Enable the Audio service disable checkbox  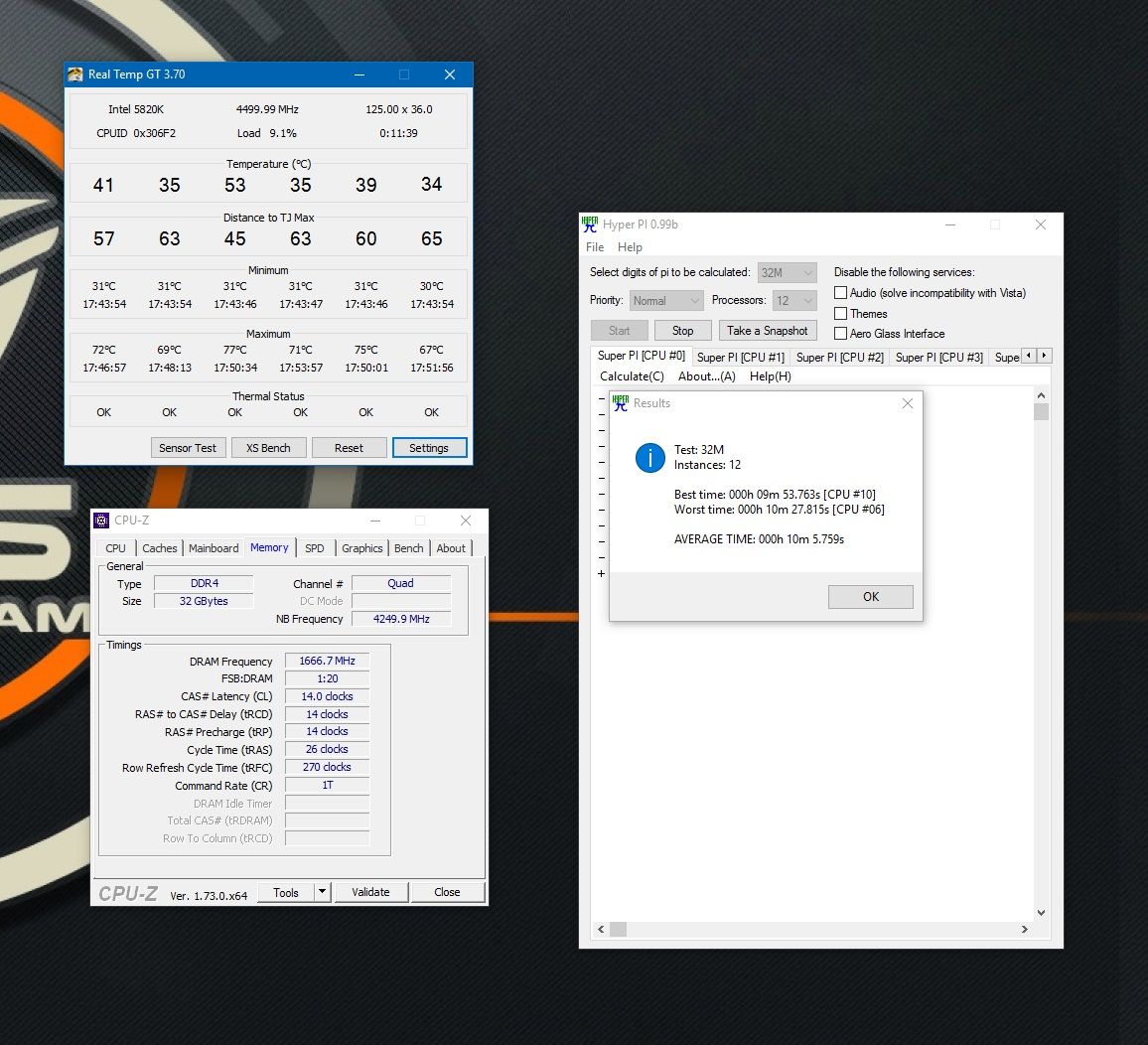coord(840,293)
